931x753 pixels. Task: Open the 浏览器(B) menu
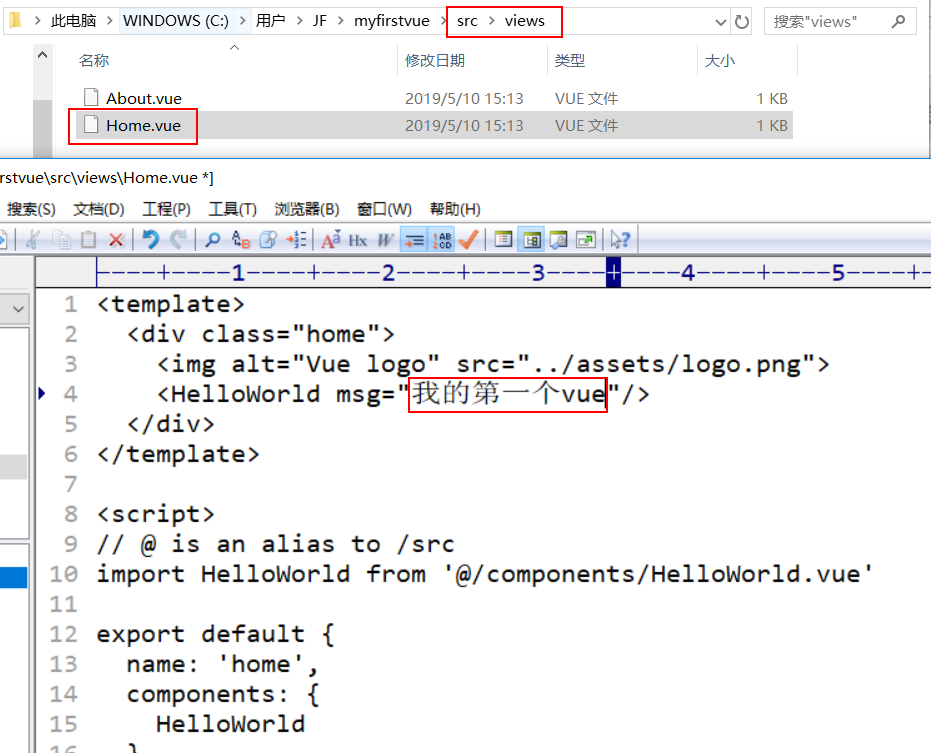(x=306, y=209)
